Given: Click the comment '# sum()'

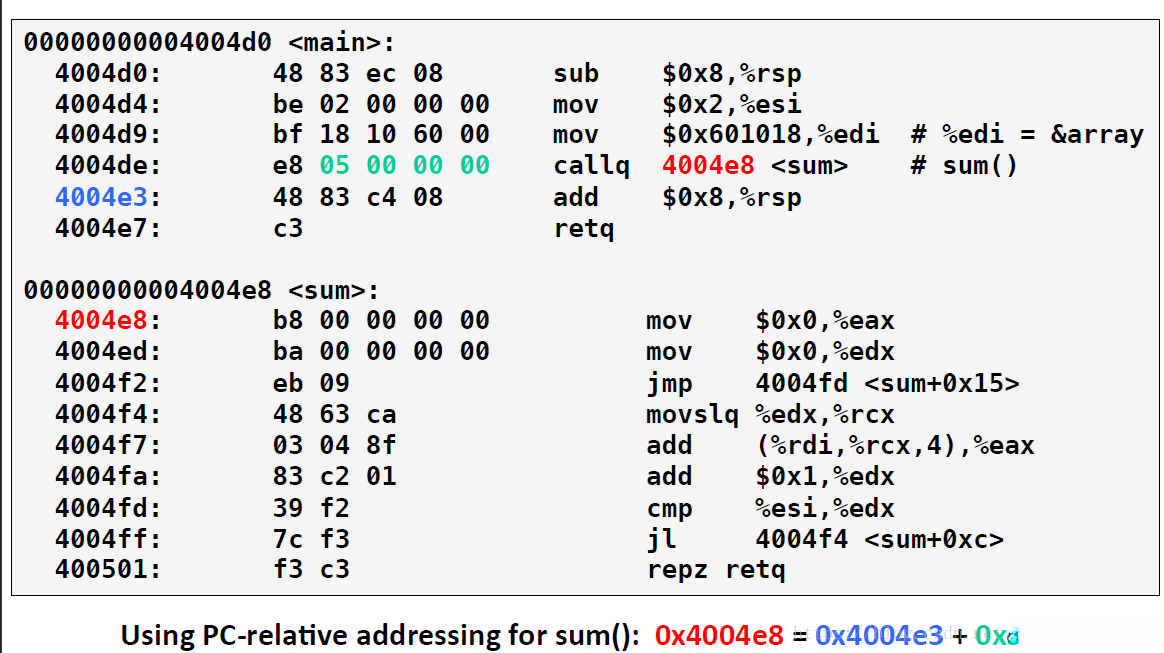Looking at the screenshot, I should coord(965,165).
